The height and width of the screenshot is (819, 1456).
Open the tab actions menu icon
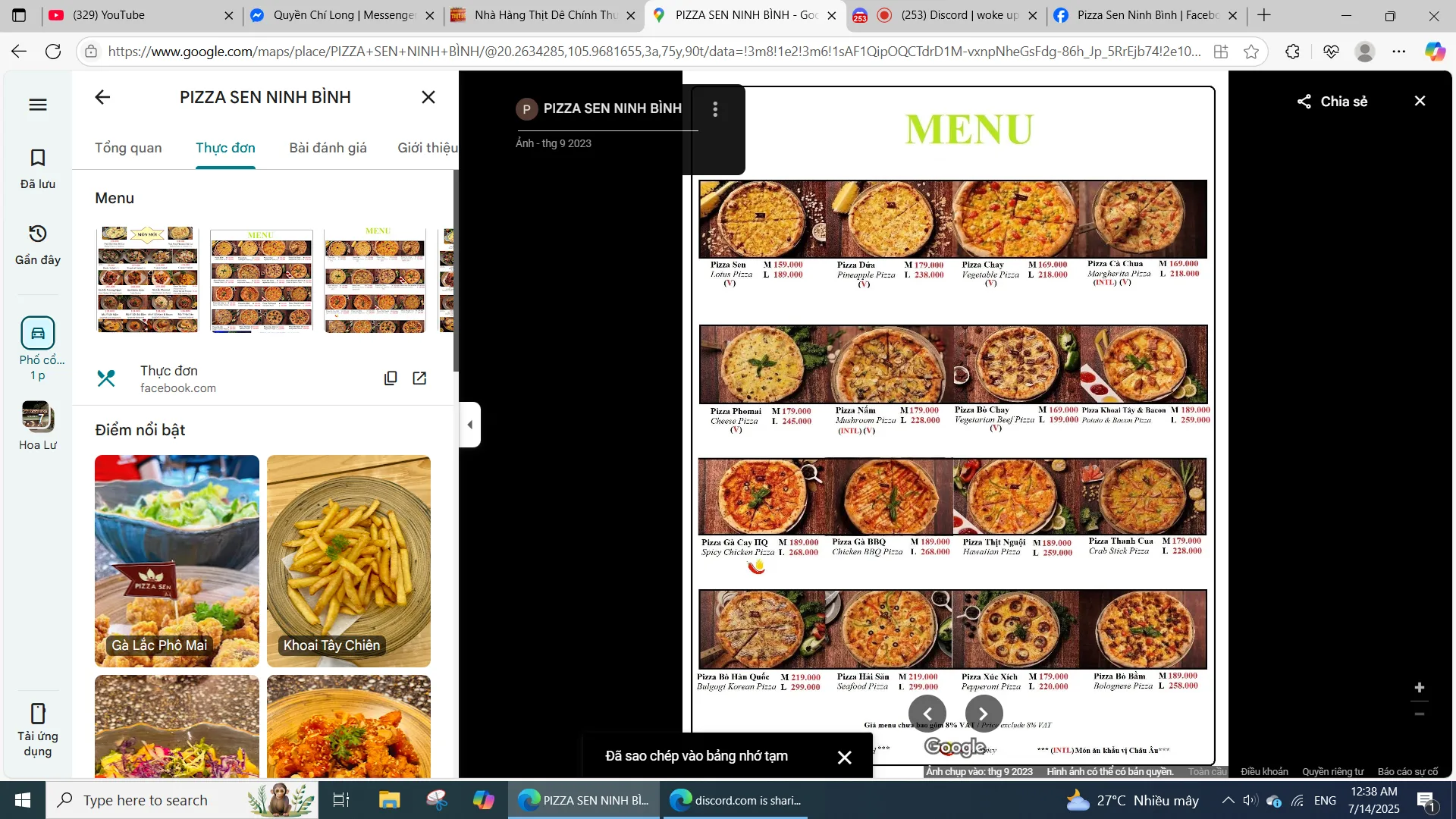(x=19, y=15)
